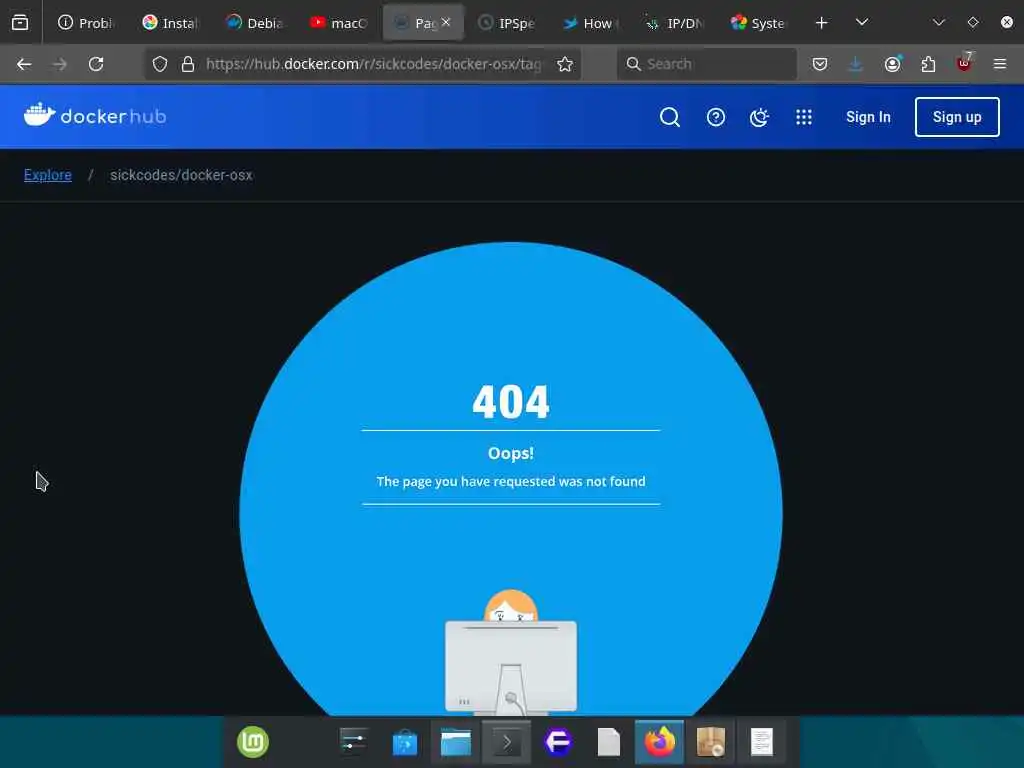Click the diamond window control icon
Image resolution: width=1024 pixels, height=768 pixels.
click(x=973, y=22)
